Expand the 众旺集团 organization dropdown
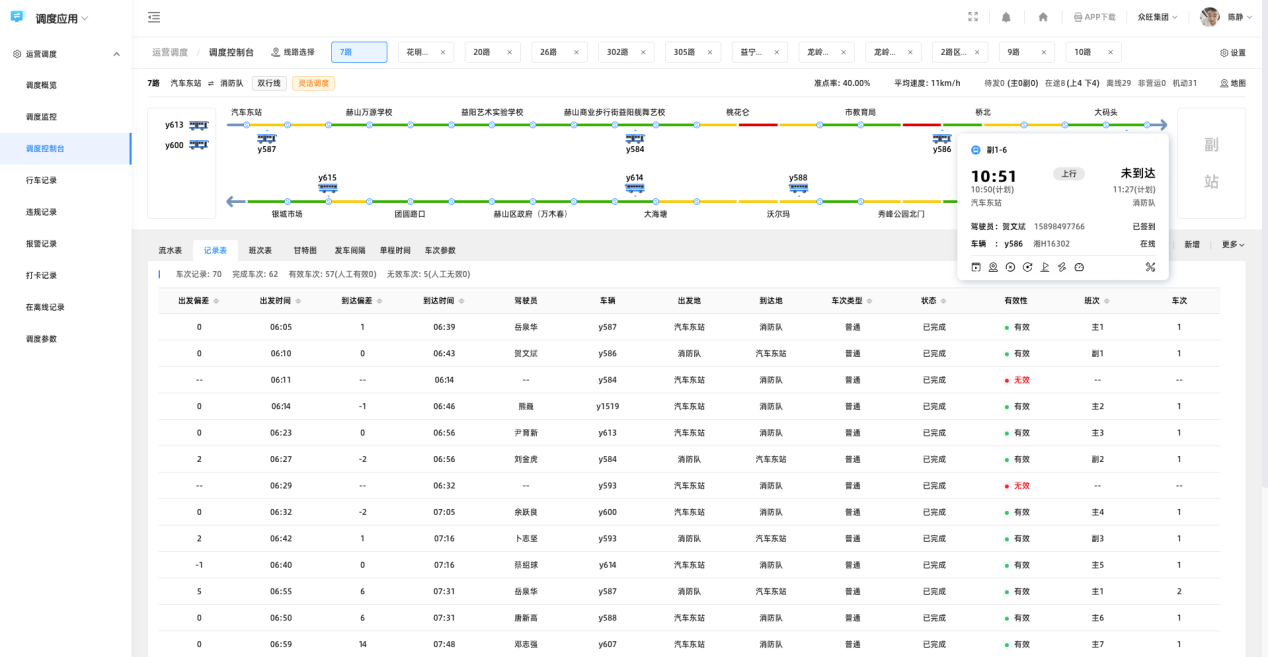Image resolution: width=1268 pixels, height=657 pixels. tap(1158, 17)
